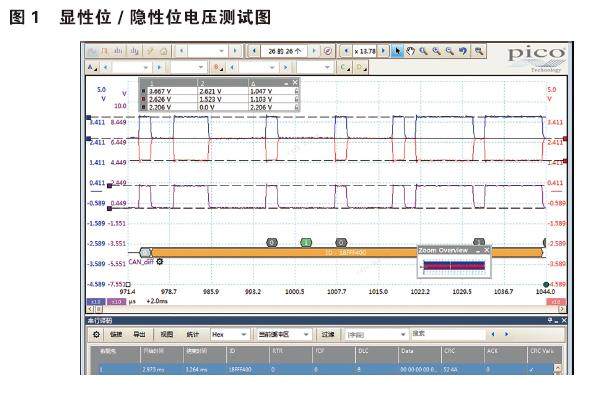Image resolution: width=598 pixels, height=394 pixels.
Task: Click the undo zoom arrow icon
Action: 463,51
